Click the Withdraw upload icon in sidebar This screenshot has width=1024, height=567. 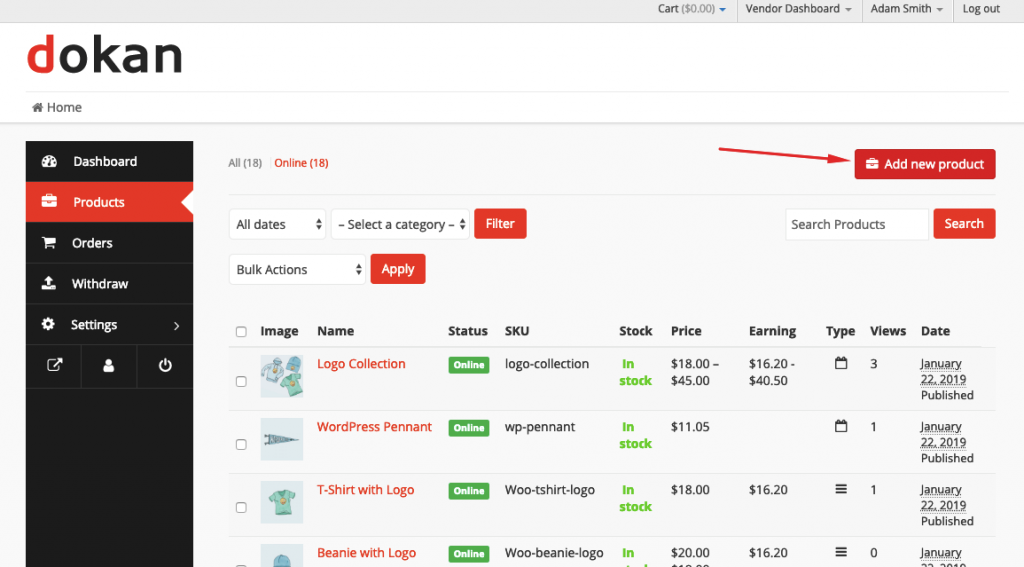click(48, 283)
